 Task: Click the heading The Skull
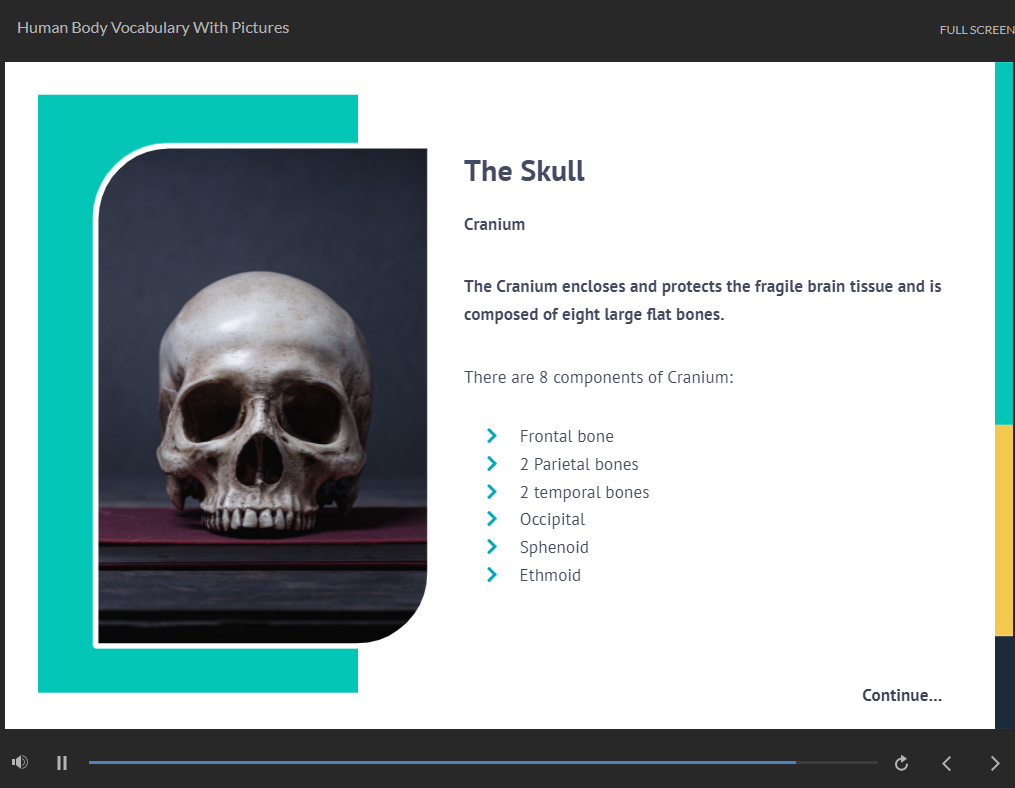(524, 171)
